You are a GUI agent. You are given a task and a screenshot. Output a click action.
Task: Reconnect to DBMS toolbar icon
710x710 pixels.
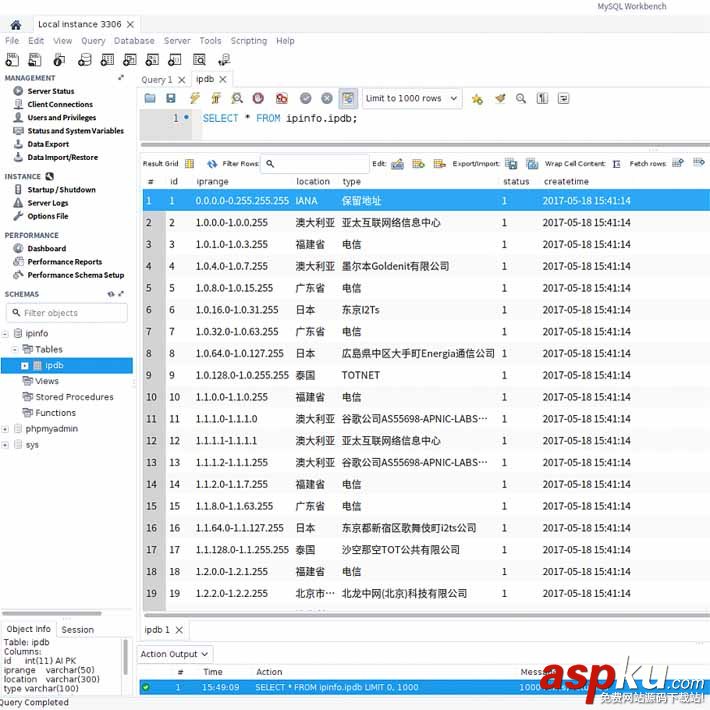pyautogui.click(x=224, y=60)
